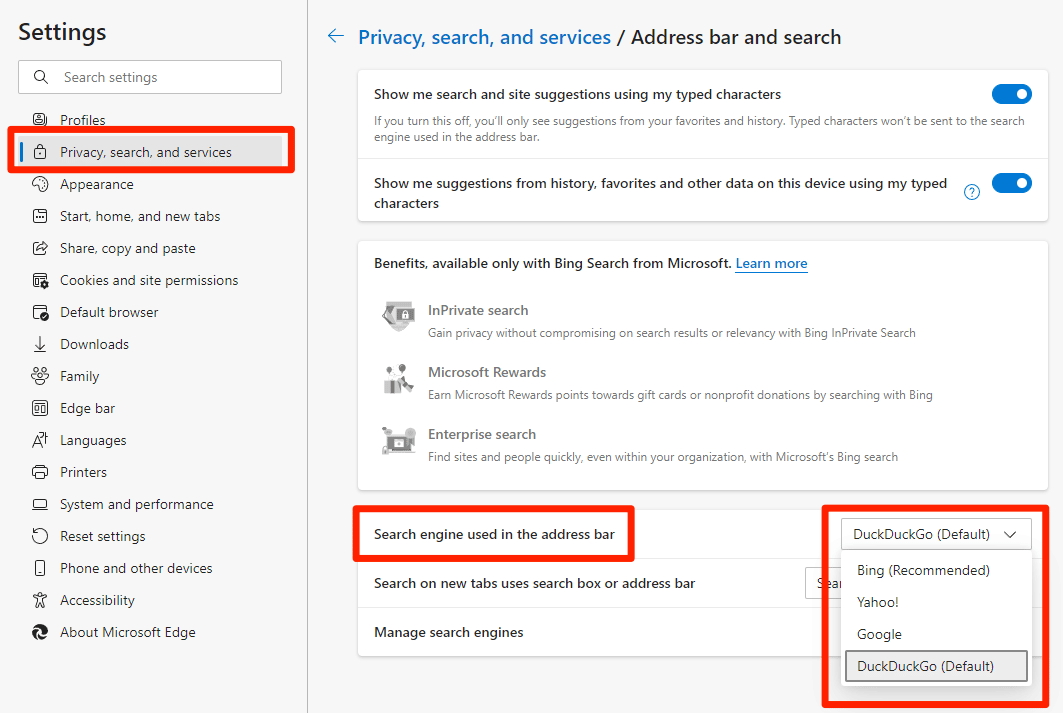Click the Settings title heading
The width and height of the screenshot is (1063, 713).
62,32
